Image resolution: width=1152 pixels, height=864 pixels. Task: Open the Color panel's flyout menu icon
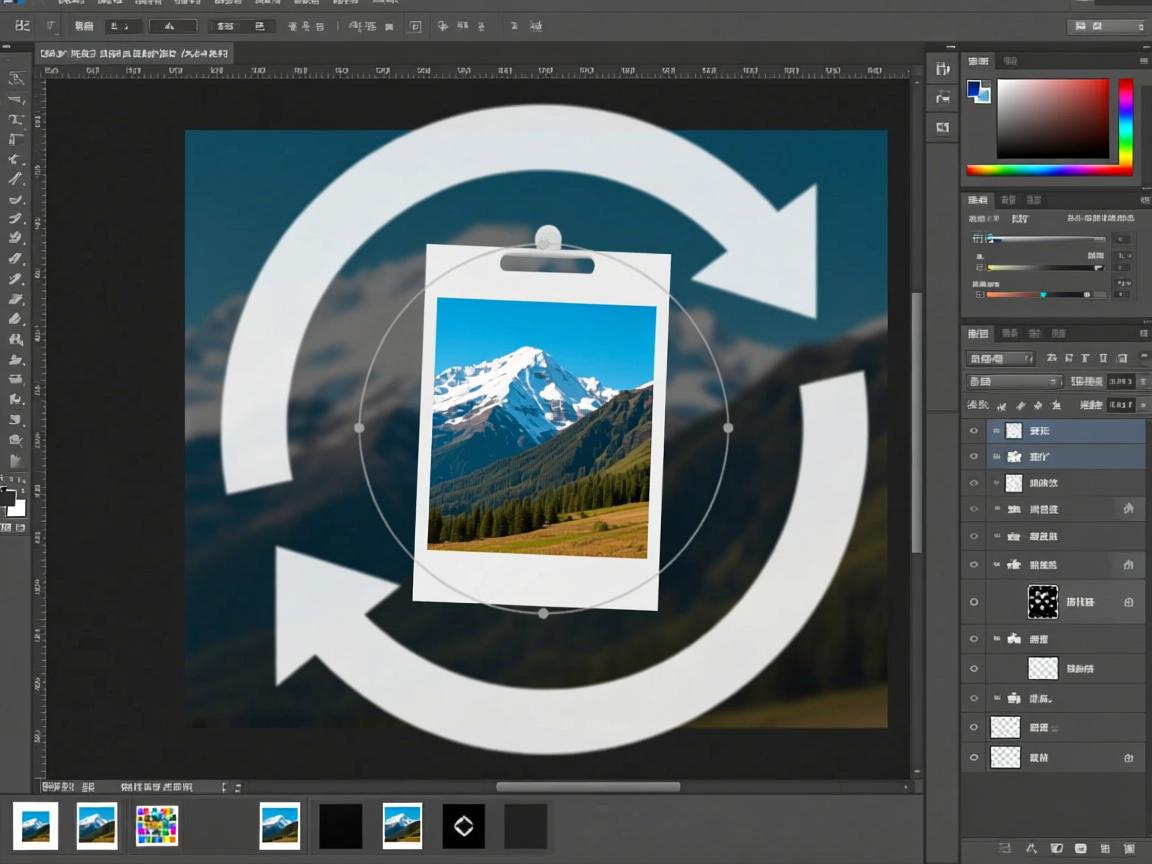point(1143,61)
